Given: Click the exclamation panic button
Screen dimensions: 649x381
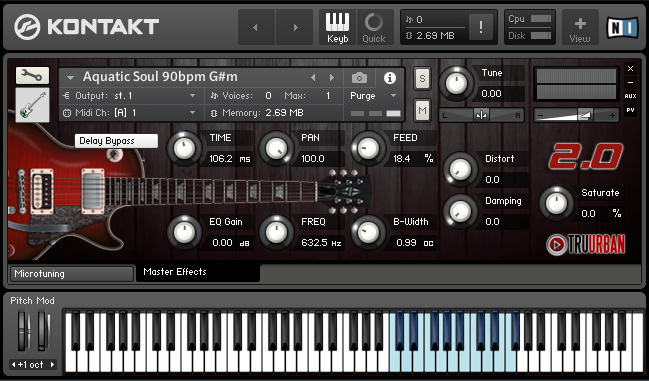Looking at the screenshot, I should click(x=481, y=27).
